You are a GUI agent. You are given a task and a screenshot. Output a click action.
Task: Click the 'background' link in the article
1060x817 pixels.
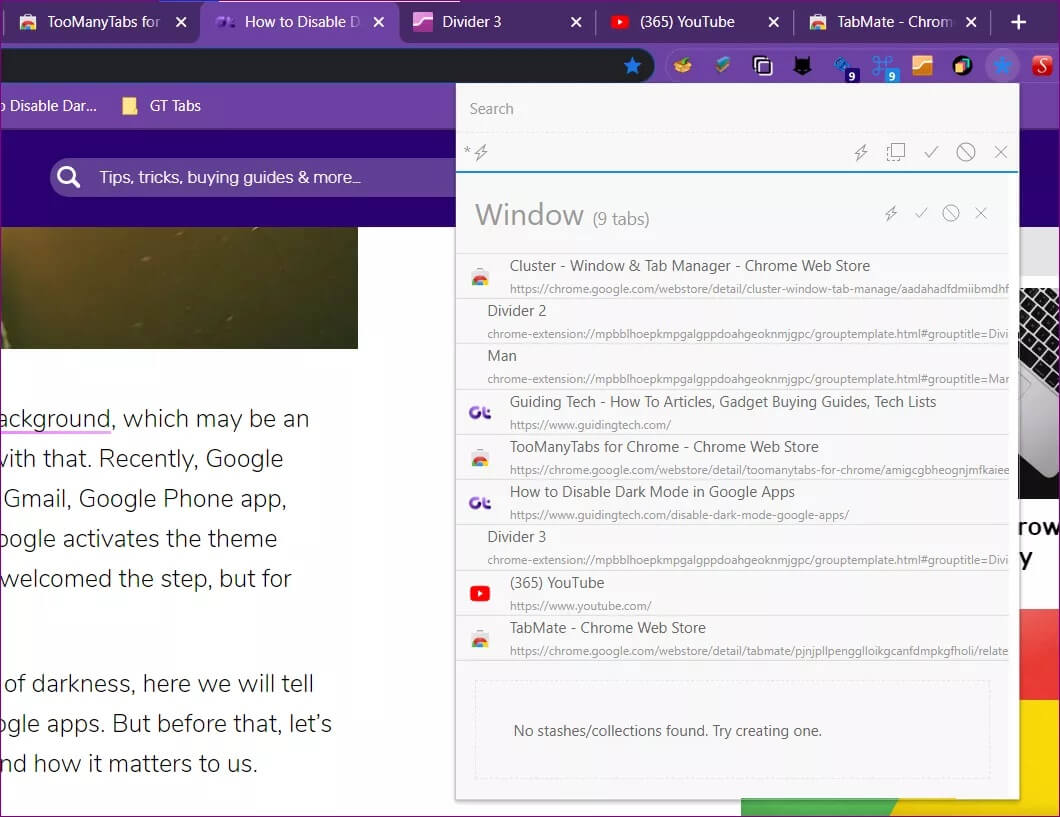55,419
